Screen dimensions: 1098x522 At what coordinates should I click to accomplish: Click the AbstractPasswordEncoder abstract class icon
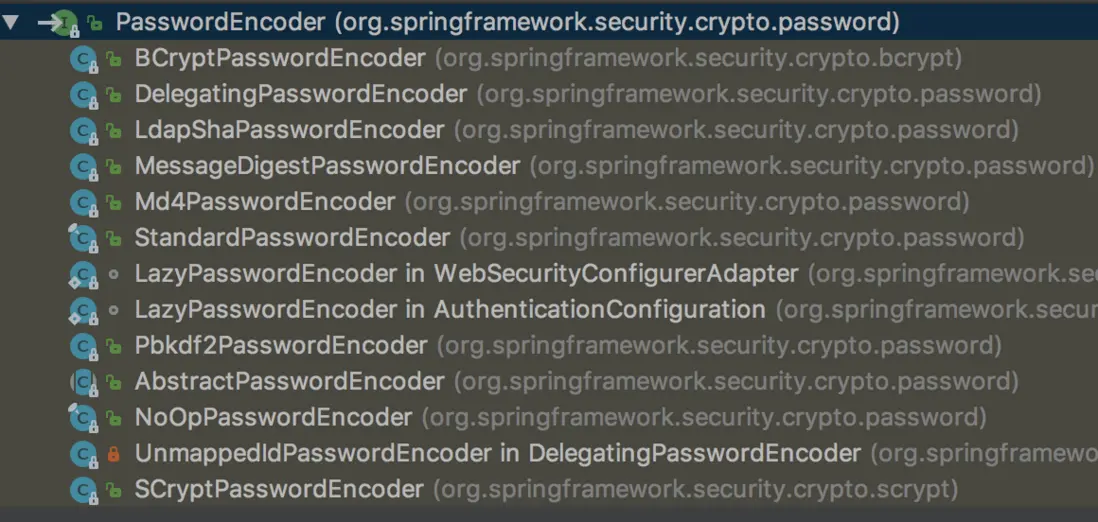82,382
